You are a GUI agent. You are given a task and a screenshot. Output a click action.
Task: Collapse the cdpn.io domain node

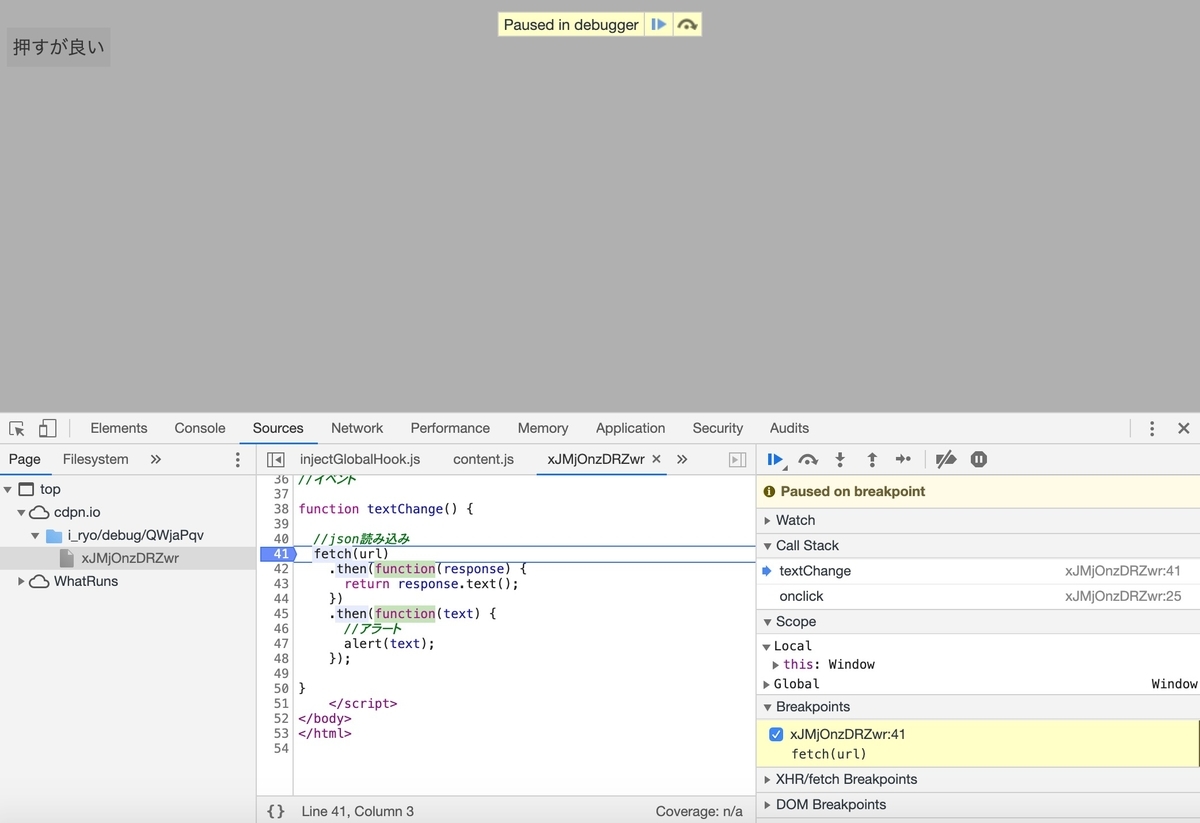22,513
